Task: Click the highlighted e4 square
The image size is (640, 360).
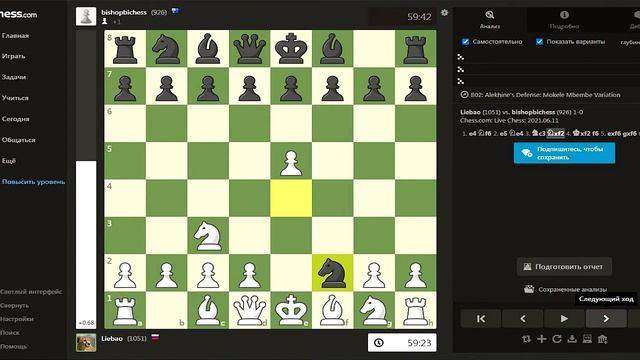Action: pyautogui.click(x=291, y=198)
